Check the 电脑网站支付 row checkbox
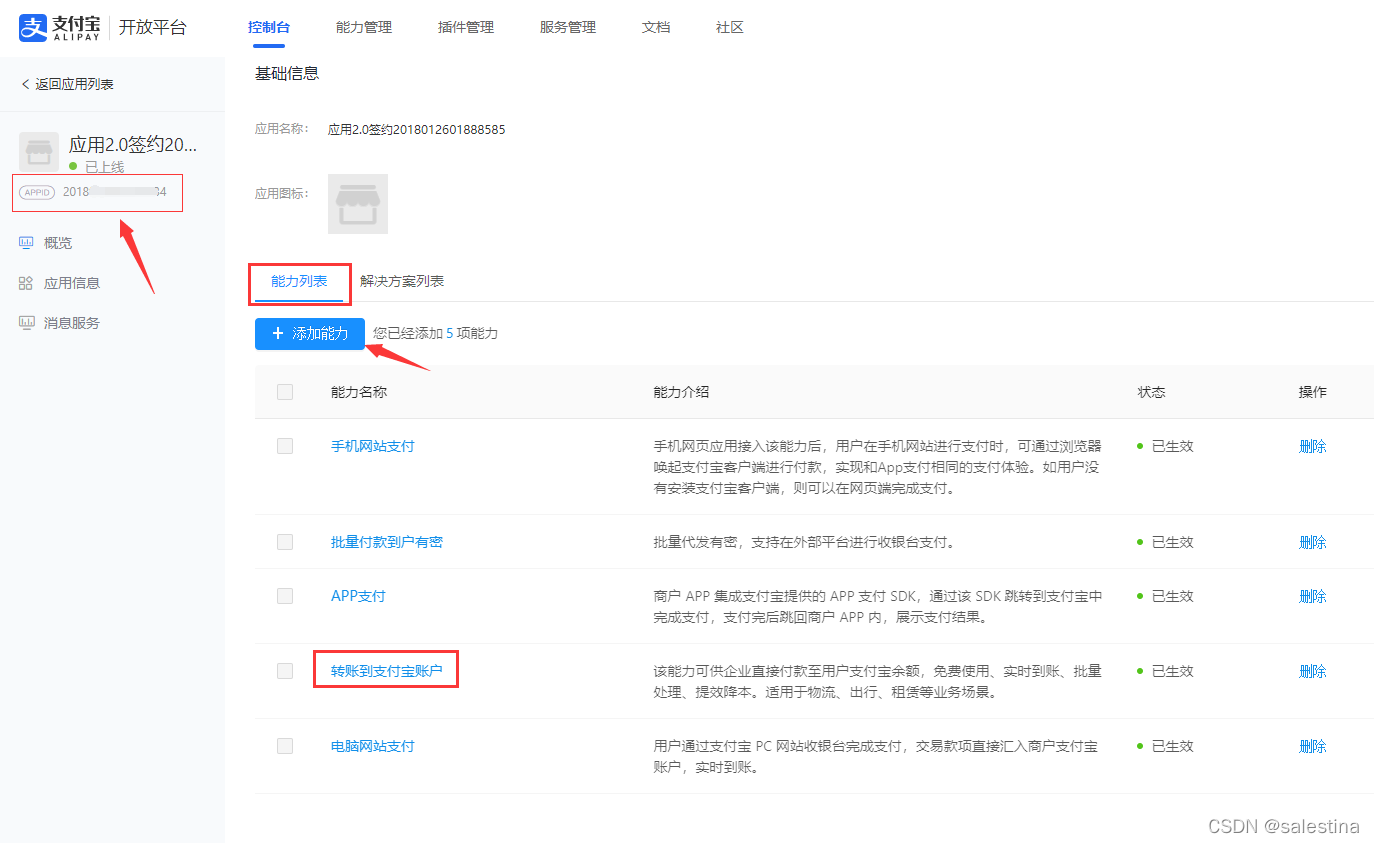Screen dimensions: 1374x843 [285, 746]
